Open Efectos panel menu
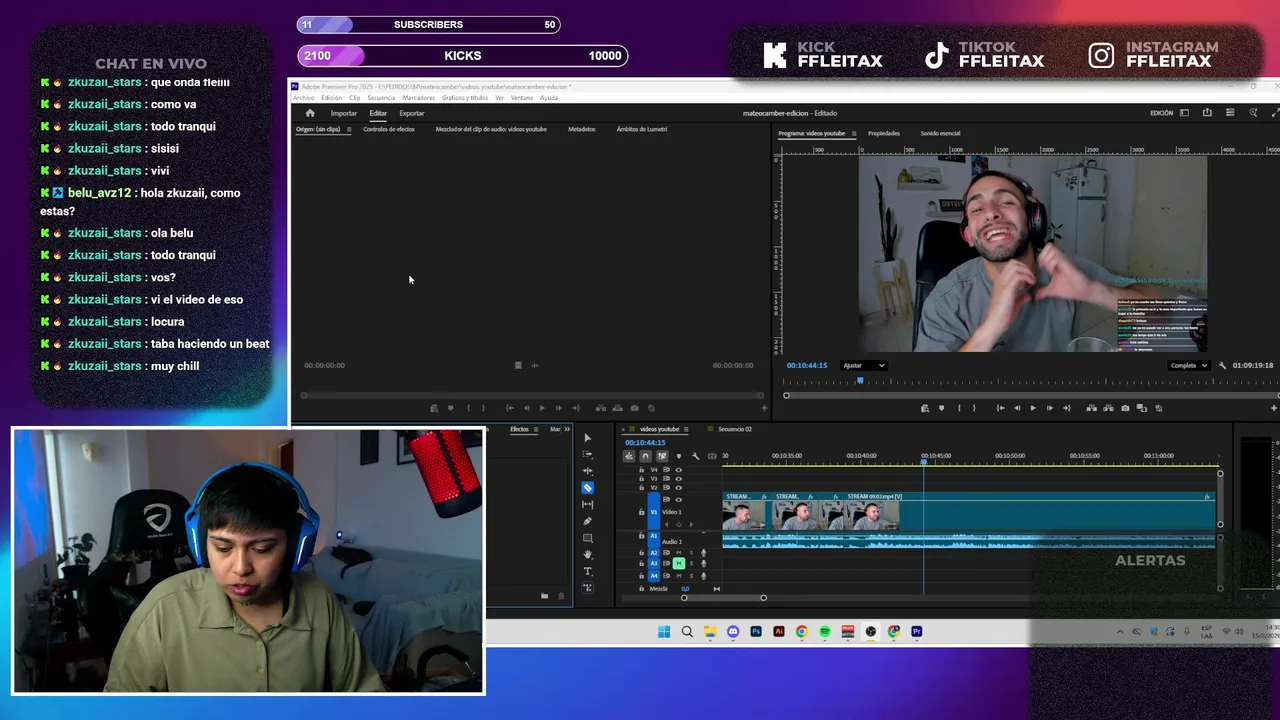This screenshot has height=720, width=1280. (x=536, y=430)
